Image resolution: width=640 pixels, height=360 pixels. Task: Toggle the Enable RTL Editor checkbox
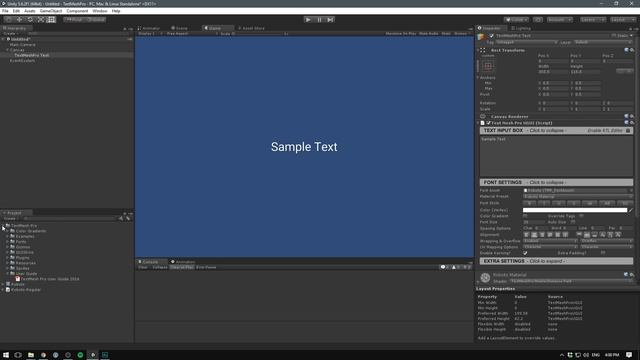click(x=628, y=131)
